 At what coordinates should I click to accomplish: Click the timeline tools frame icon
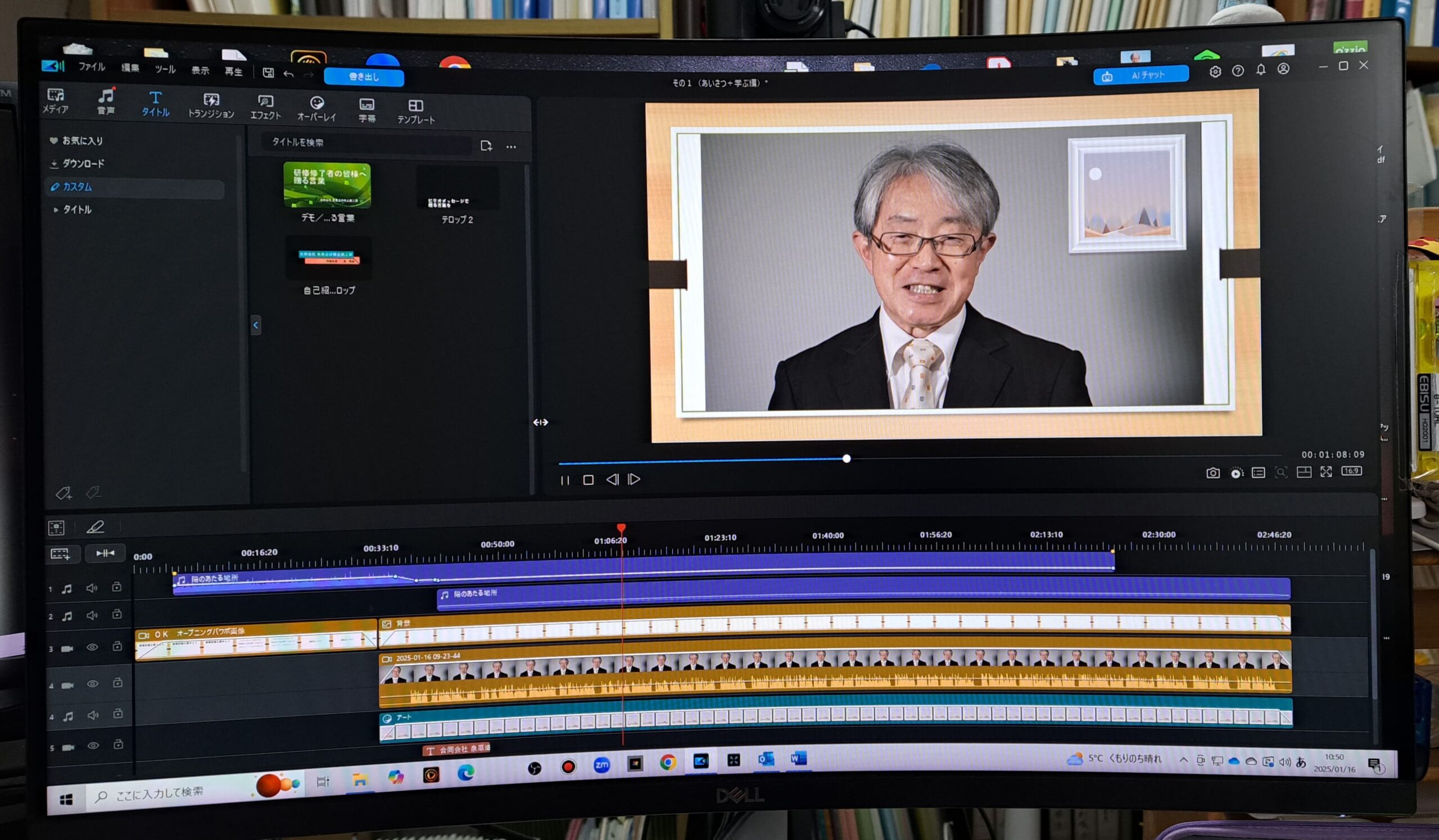tap(57, 528)
